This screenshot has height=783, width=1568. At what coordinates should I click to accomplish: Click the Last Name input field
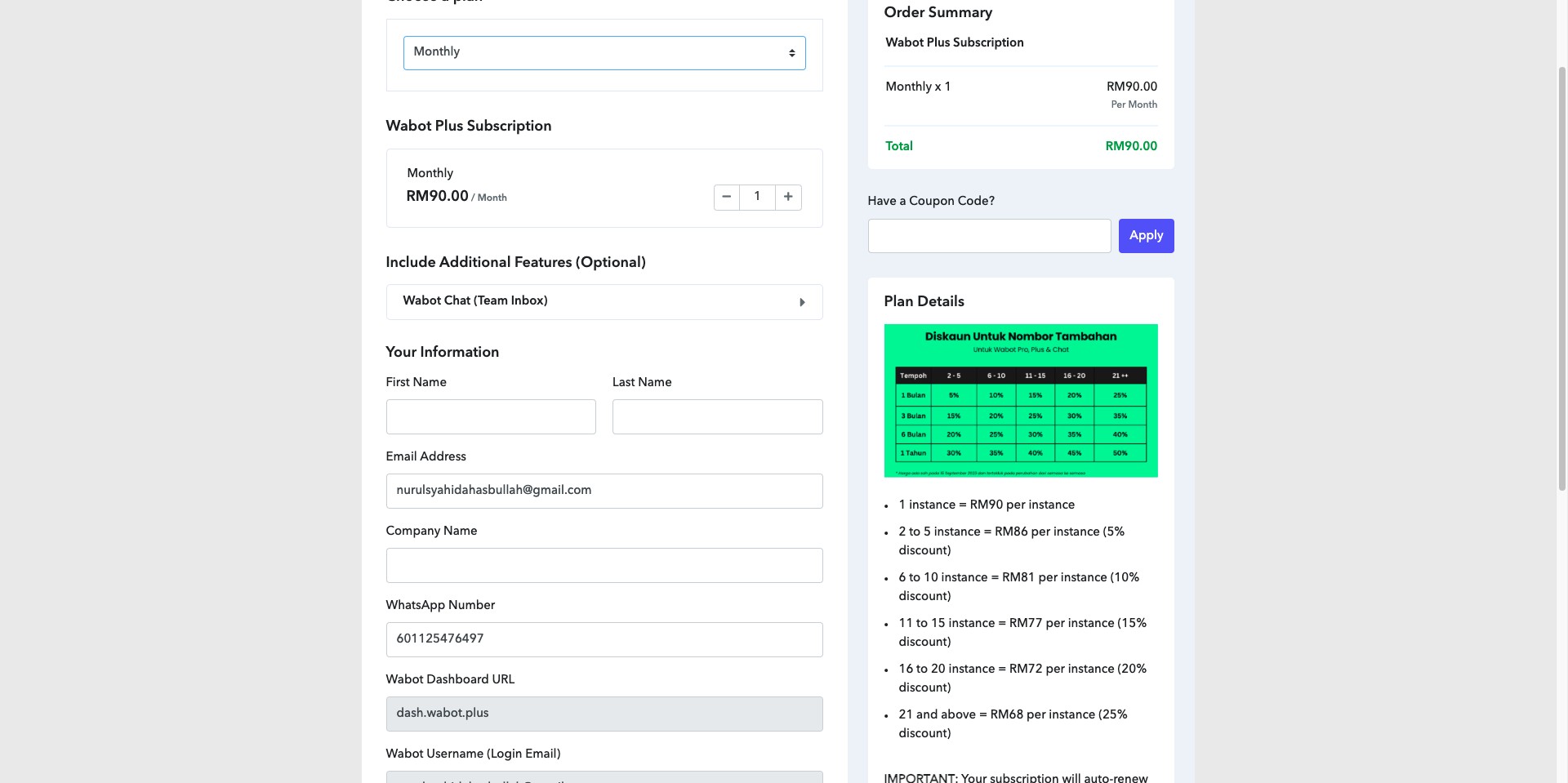click(718, 416)
